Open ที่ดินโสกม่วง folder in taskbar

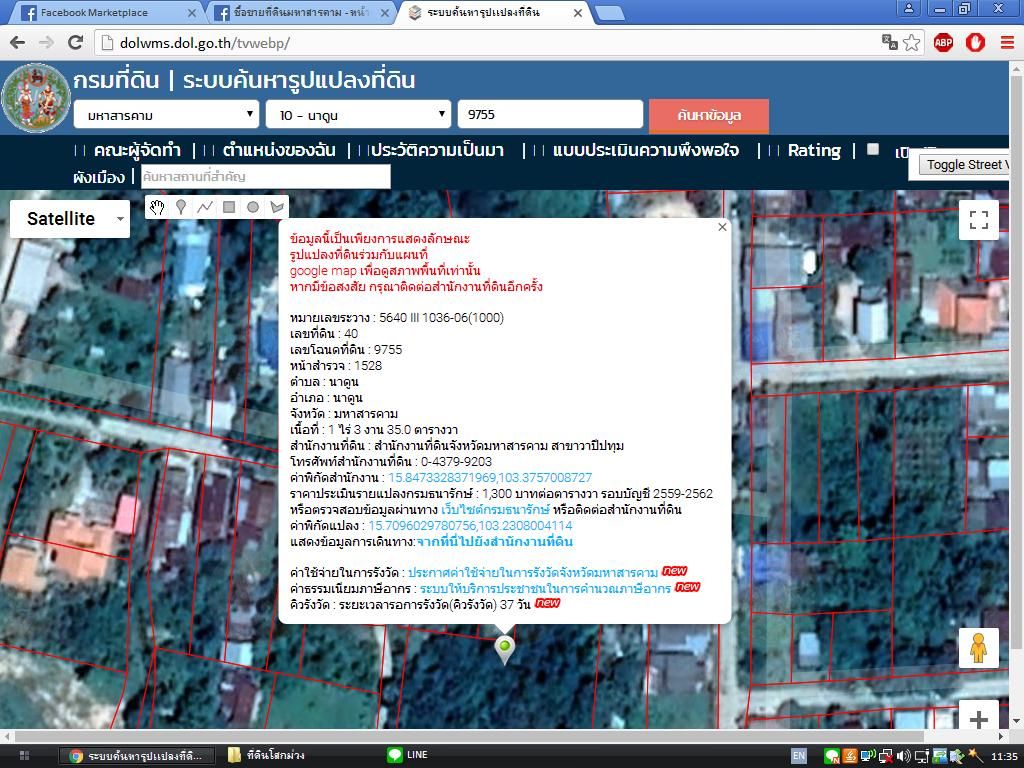tap(266, 756)
